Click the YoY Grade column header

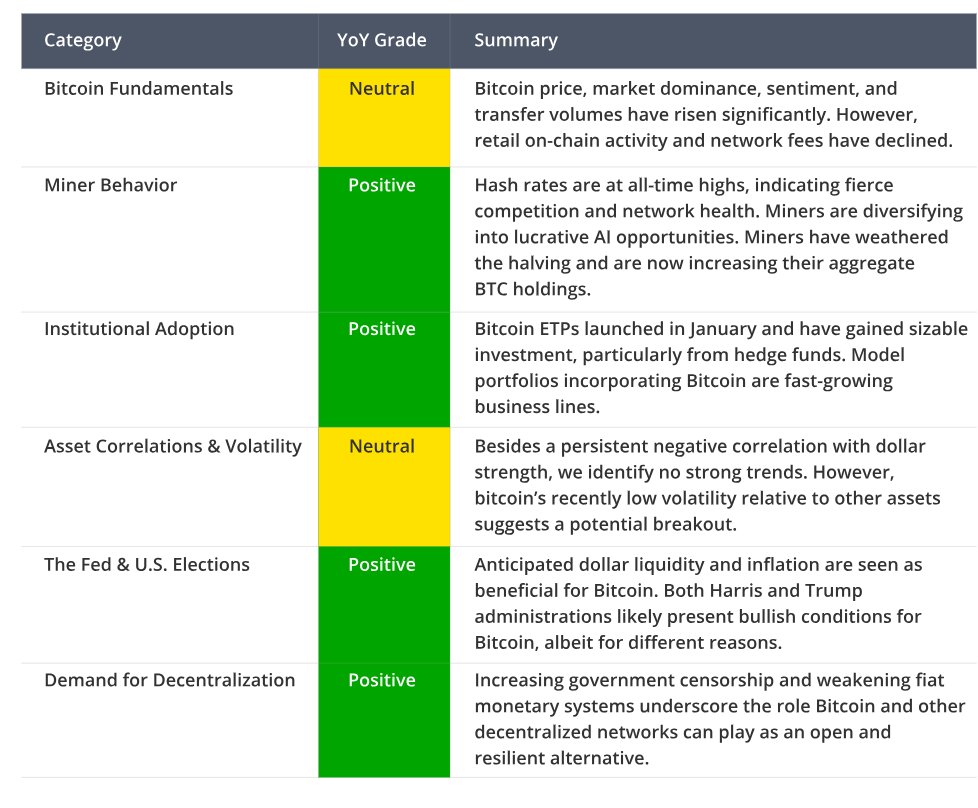click(x=384, y=41)
